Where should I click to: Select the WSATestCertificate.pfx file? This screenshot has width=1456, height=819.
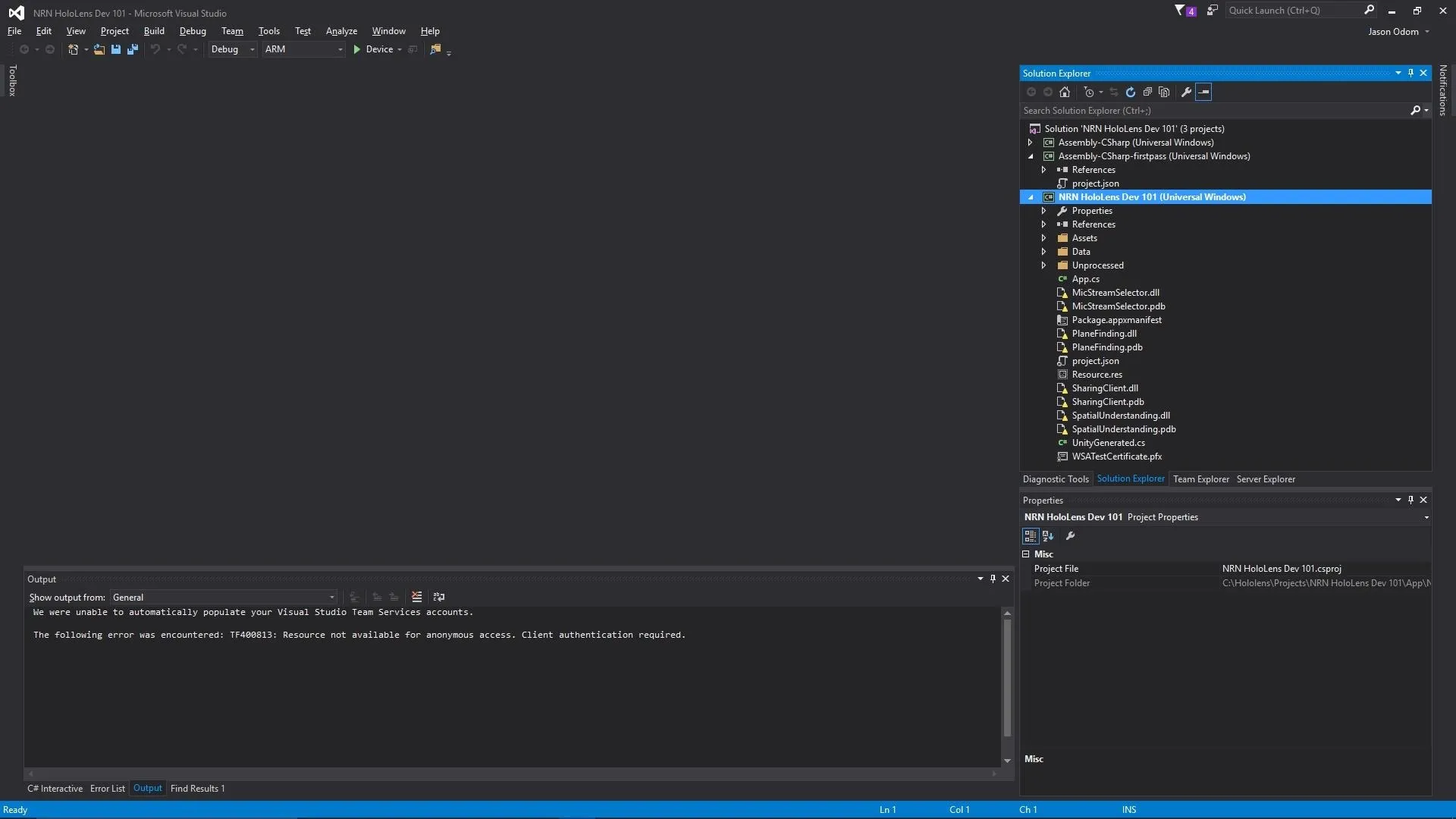[x=1116, y=457]
